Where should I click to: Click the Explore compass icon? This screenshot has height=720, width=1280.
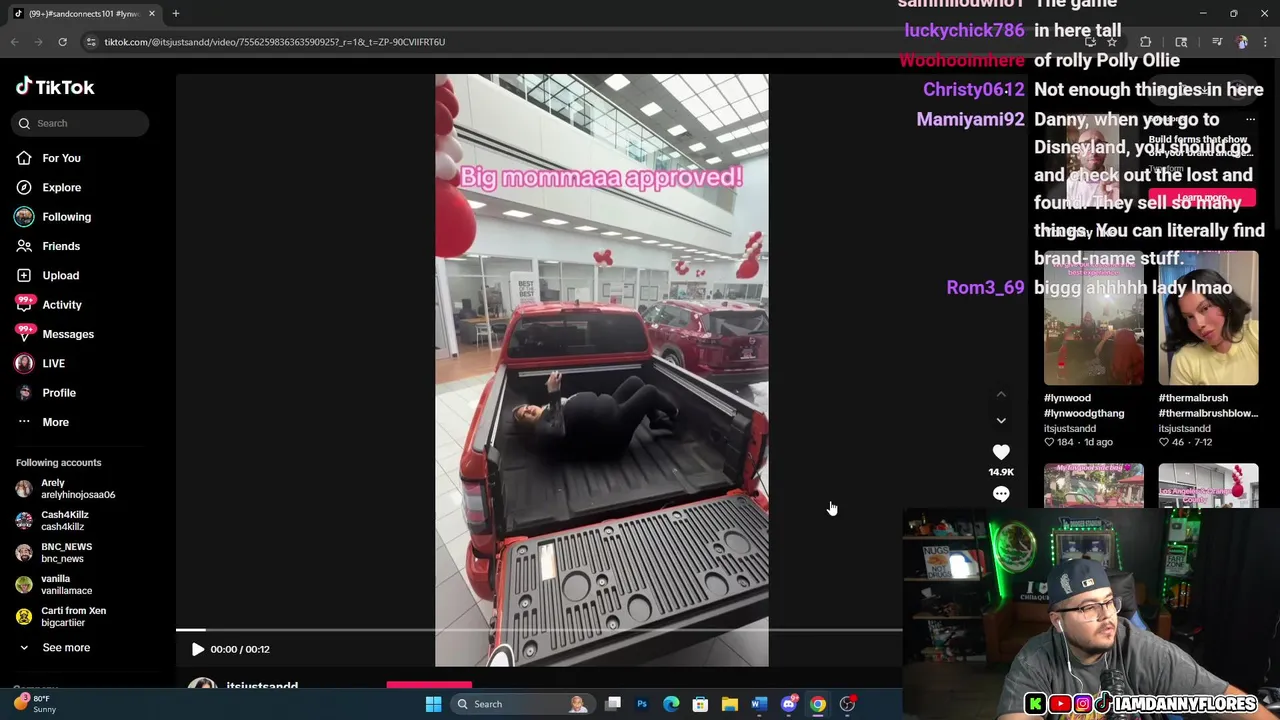pos(24,187)
